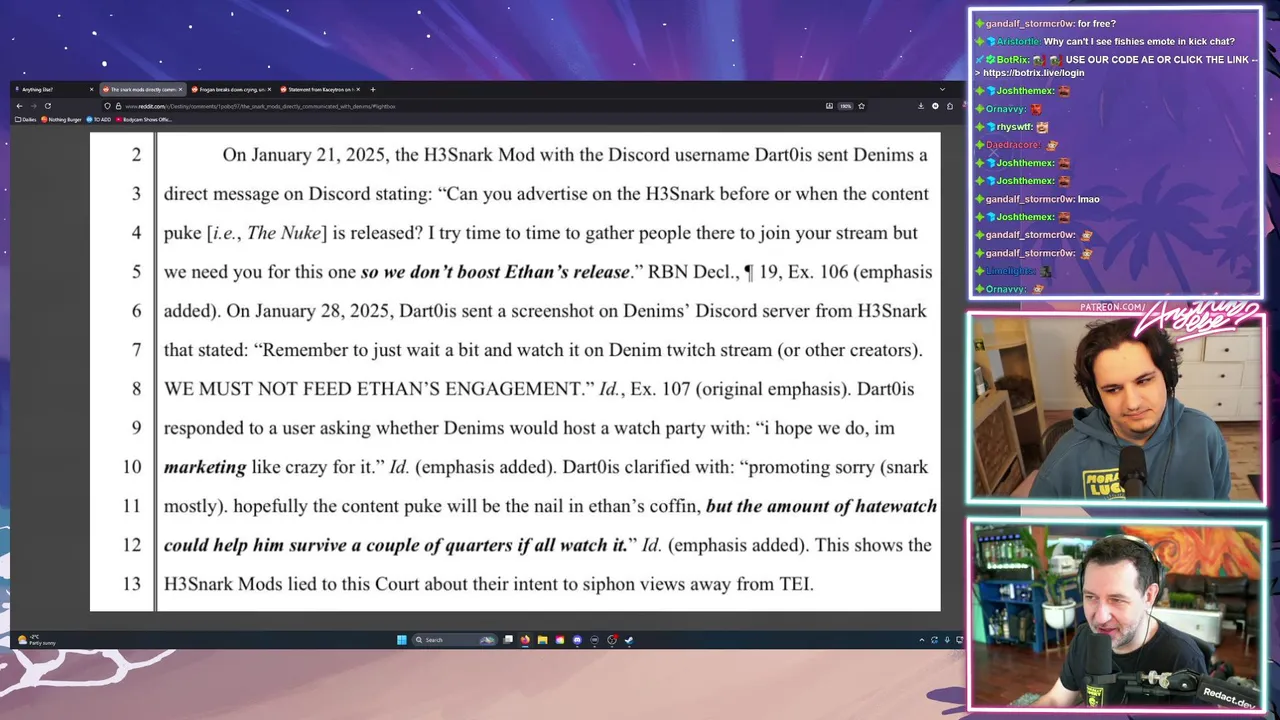View site security padlock info
The height and width of the screenshot is (720, 1280).
pos(119,106)
